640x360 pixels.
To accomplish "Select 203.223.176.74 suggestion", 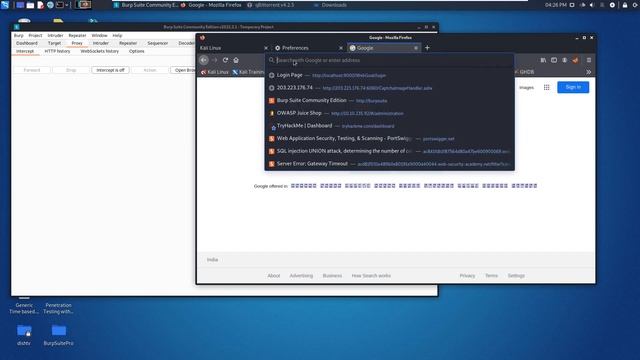I will click(389, 88).
